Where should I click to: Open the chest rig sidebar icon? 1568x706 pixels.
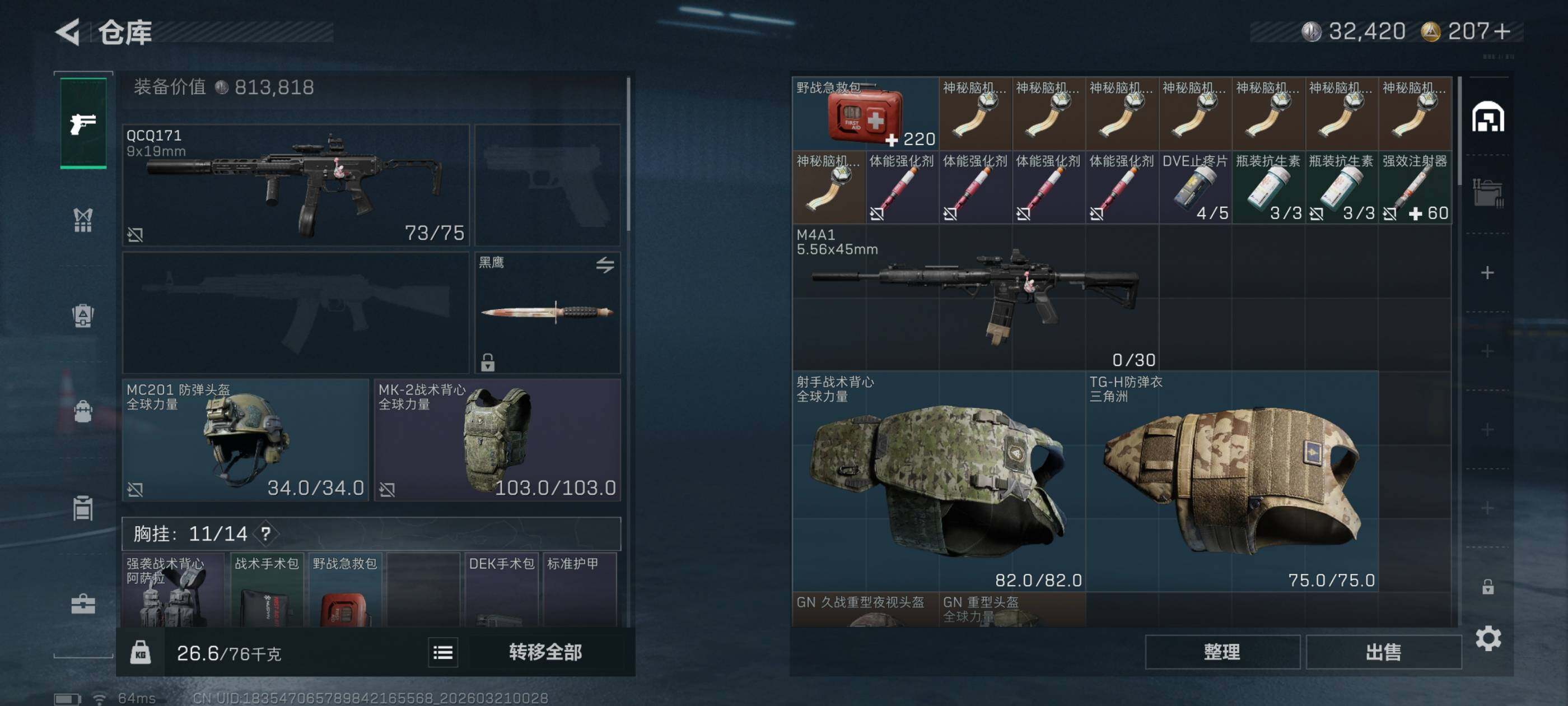point(83,220)
